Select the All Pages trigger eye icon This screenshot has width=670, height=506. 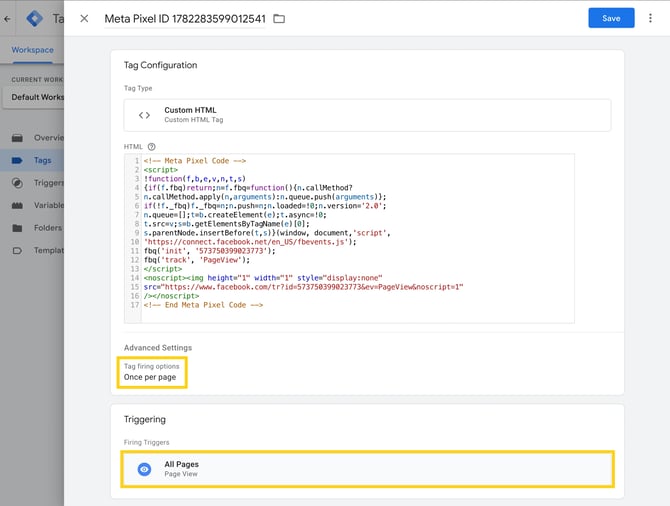[x=144, y=469]
